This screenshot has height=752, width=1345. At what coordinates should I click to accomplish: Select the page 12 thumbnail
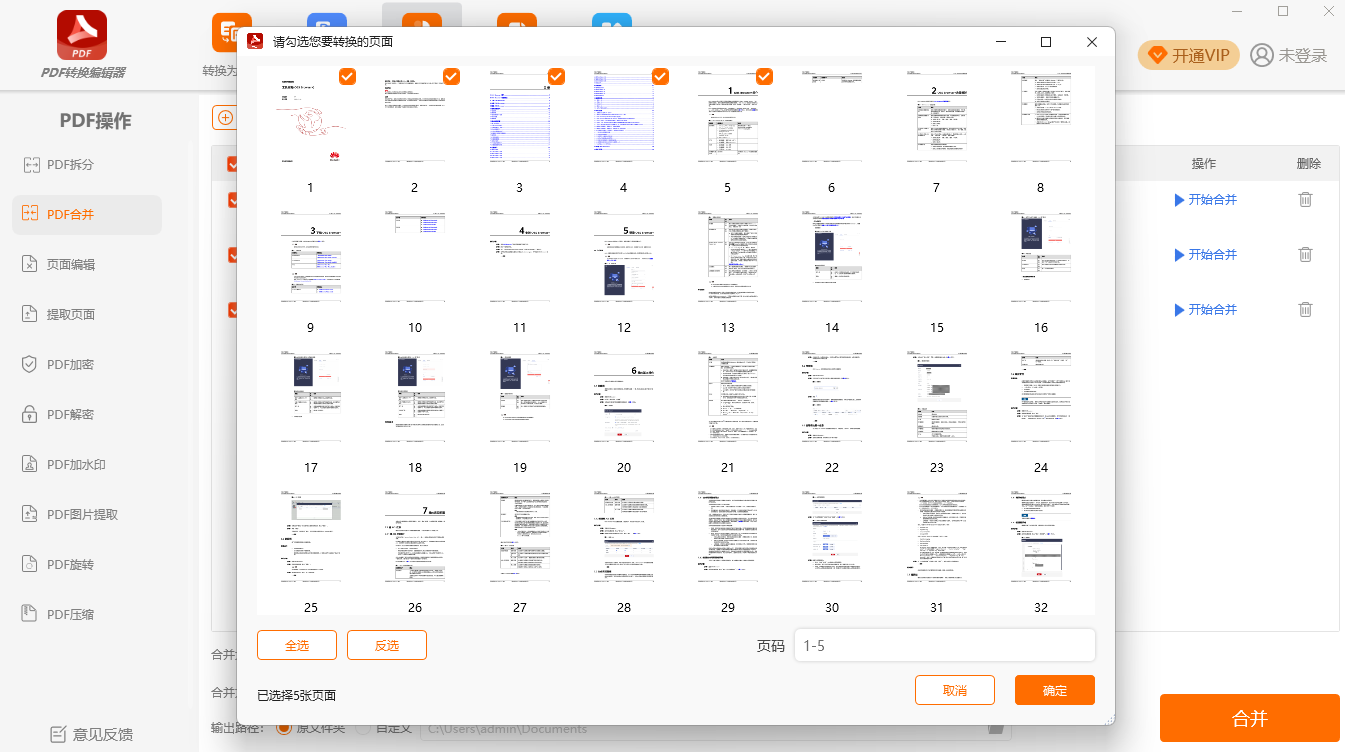(x=624, y=256)
